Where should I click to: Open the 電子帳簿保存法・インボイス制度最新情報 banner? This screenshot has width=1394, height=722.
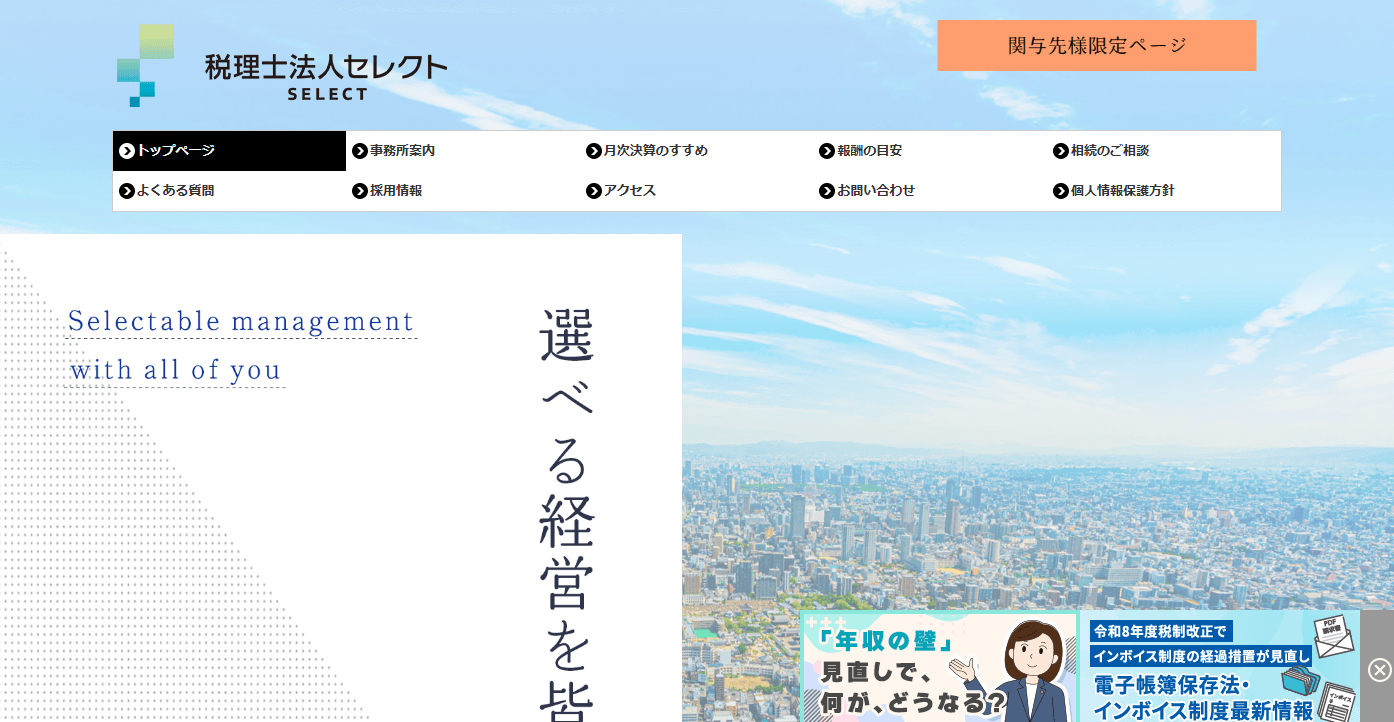[1220, 667]
